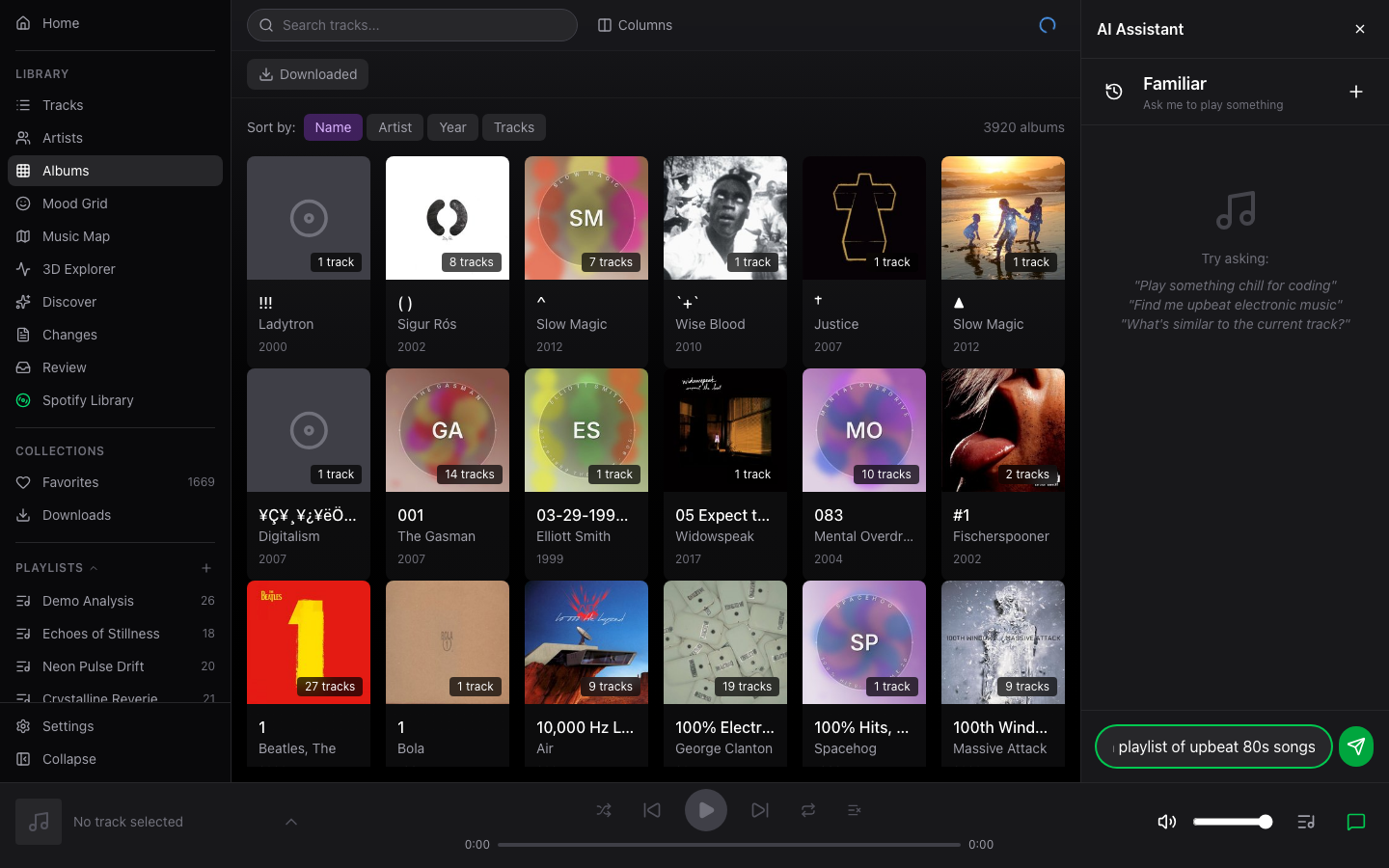Collapse the Playlists section
1389x868 pixels.
point(94,568)
